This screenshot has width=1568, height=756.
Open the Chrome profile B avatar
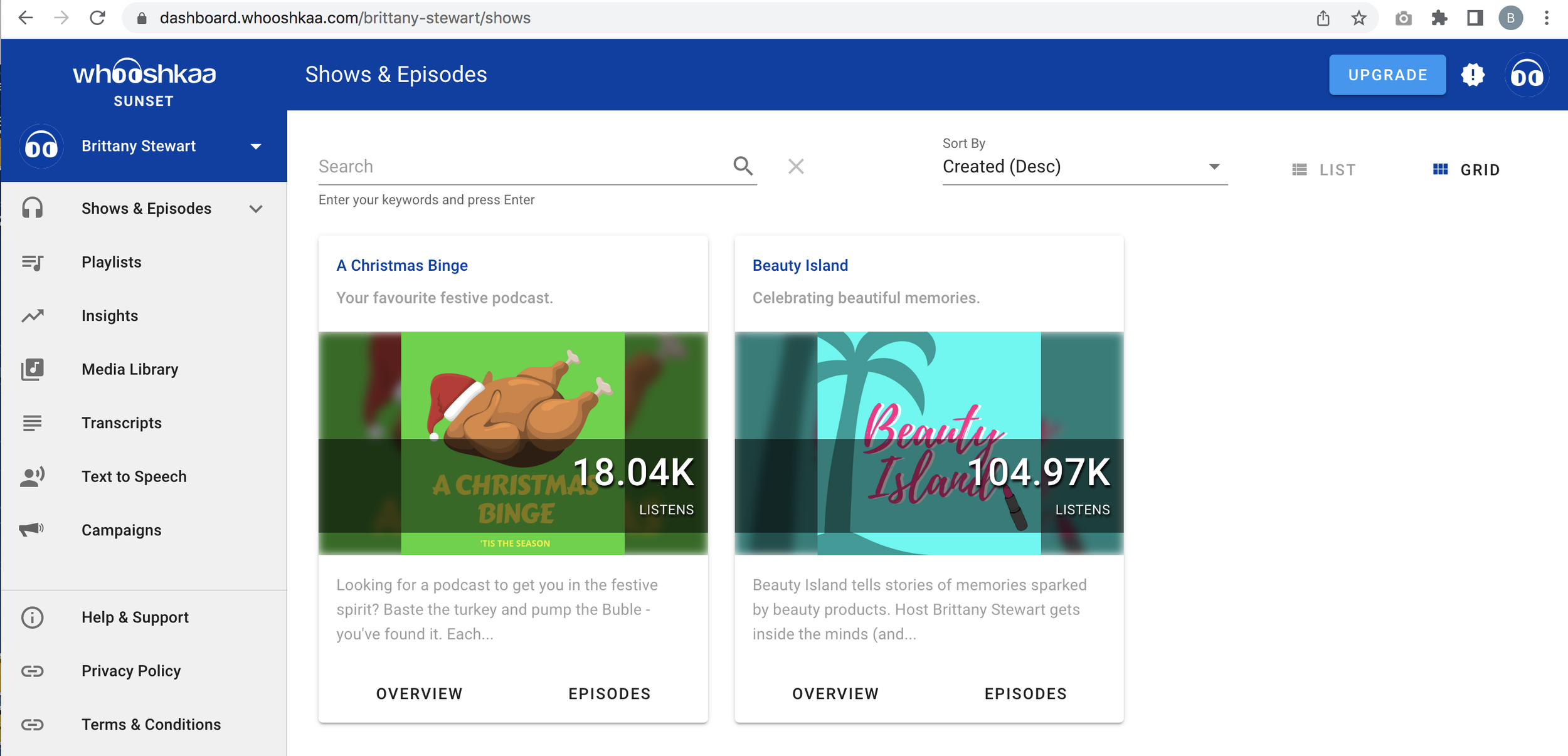1511,18
